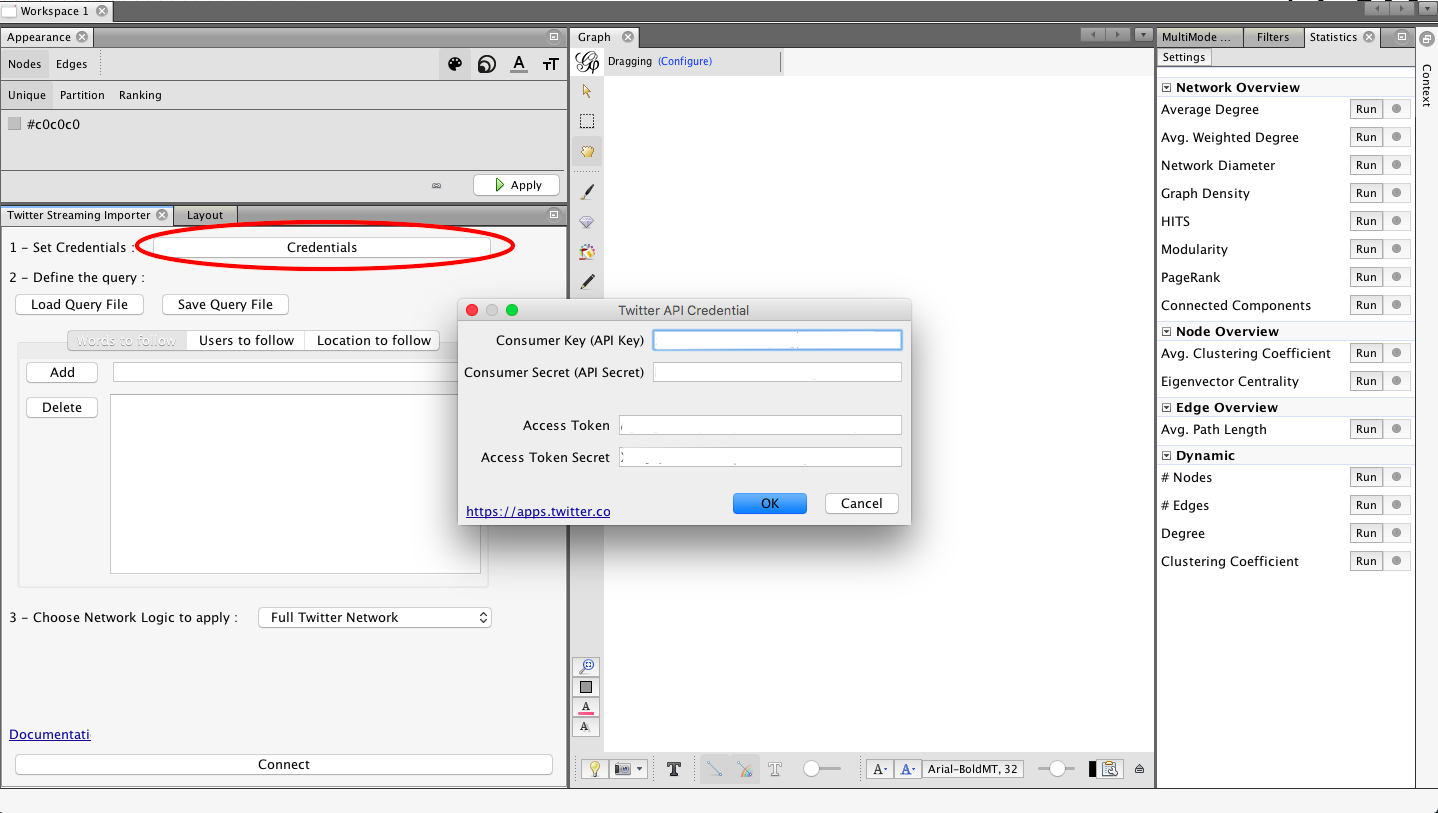Open the label size mode black A dropdown

click(x=880, y=769)
